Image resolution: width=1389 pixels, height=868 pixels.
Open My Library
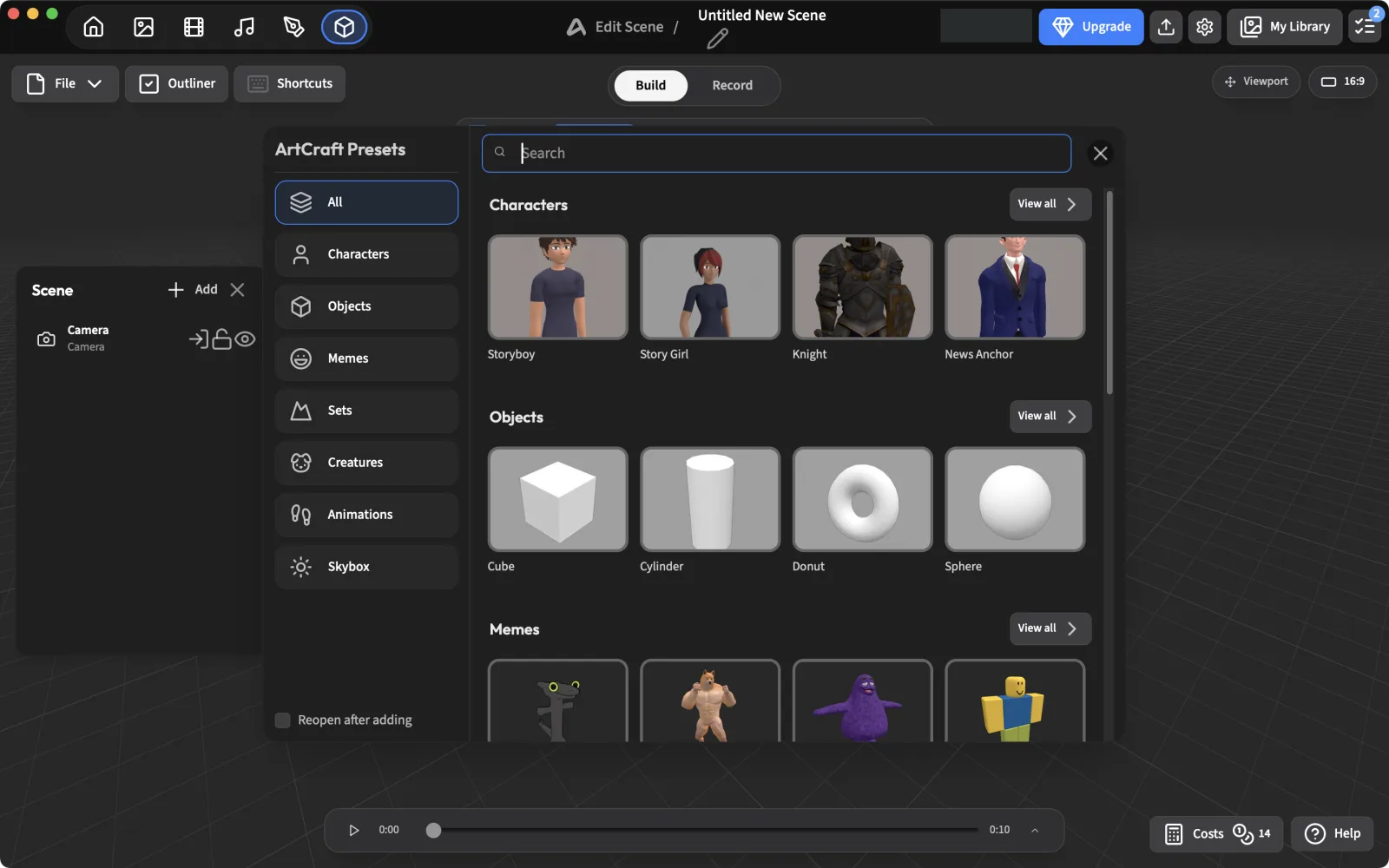click(x=1285, y=27)
